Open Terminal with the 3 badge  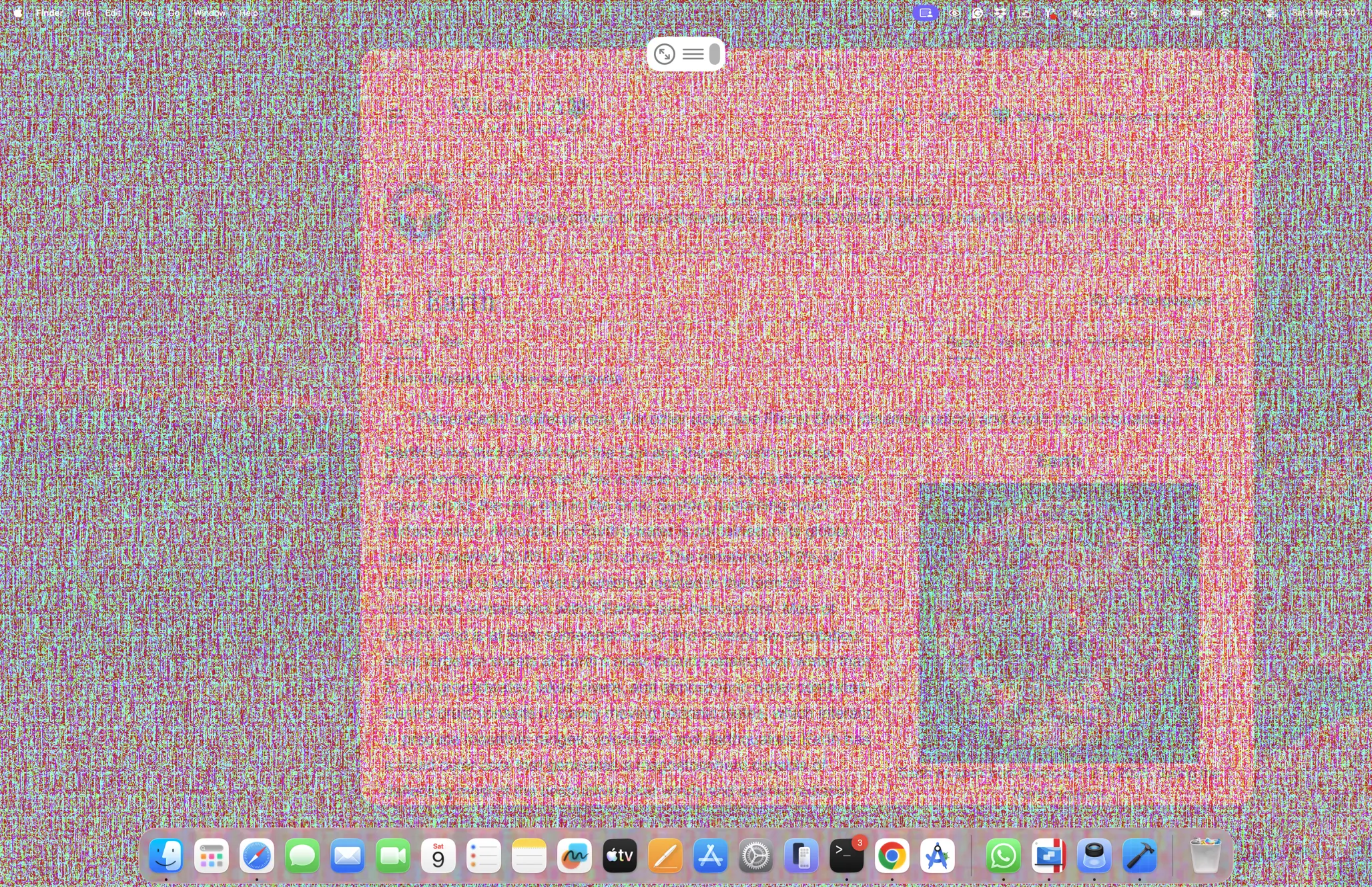pyautogui.click(x=847, y=856)
